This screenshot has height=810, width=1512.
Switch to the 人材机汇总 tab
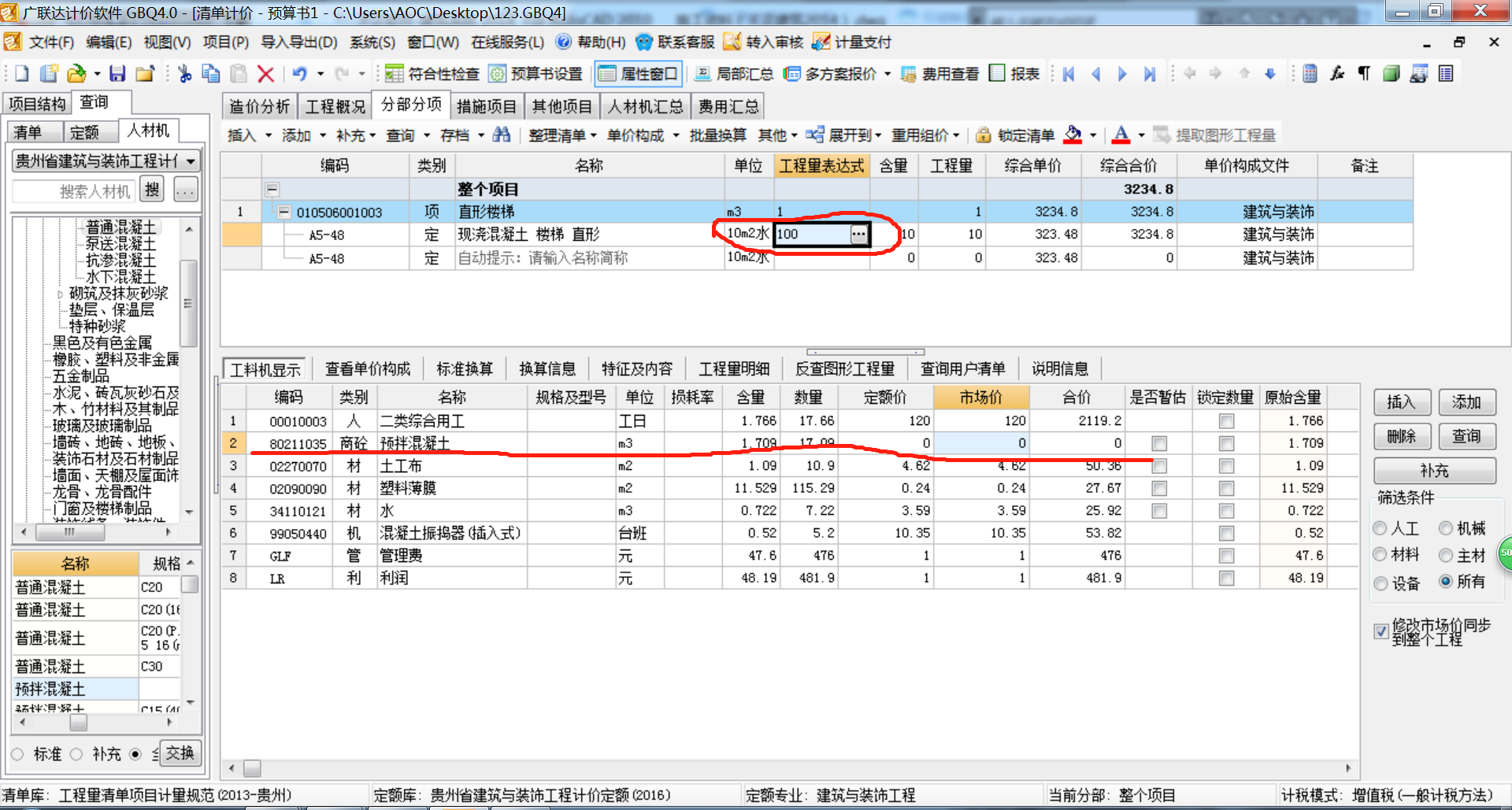coord(646,106)
